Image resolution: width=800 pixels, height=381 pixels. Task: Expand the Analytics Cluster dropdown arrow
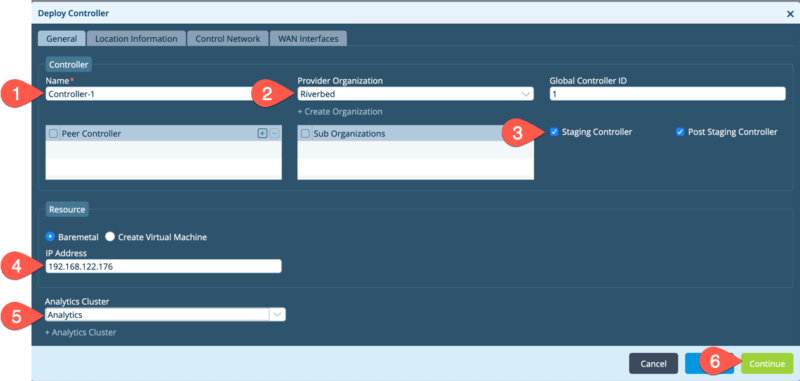[277, 315]
